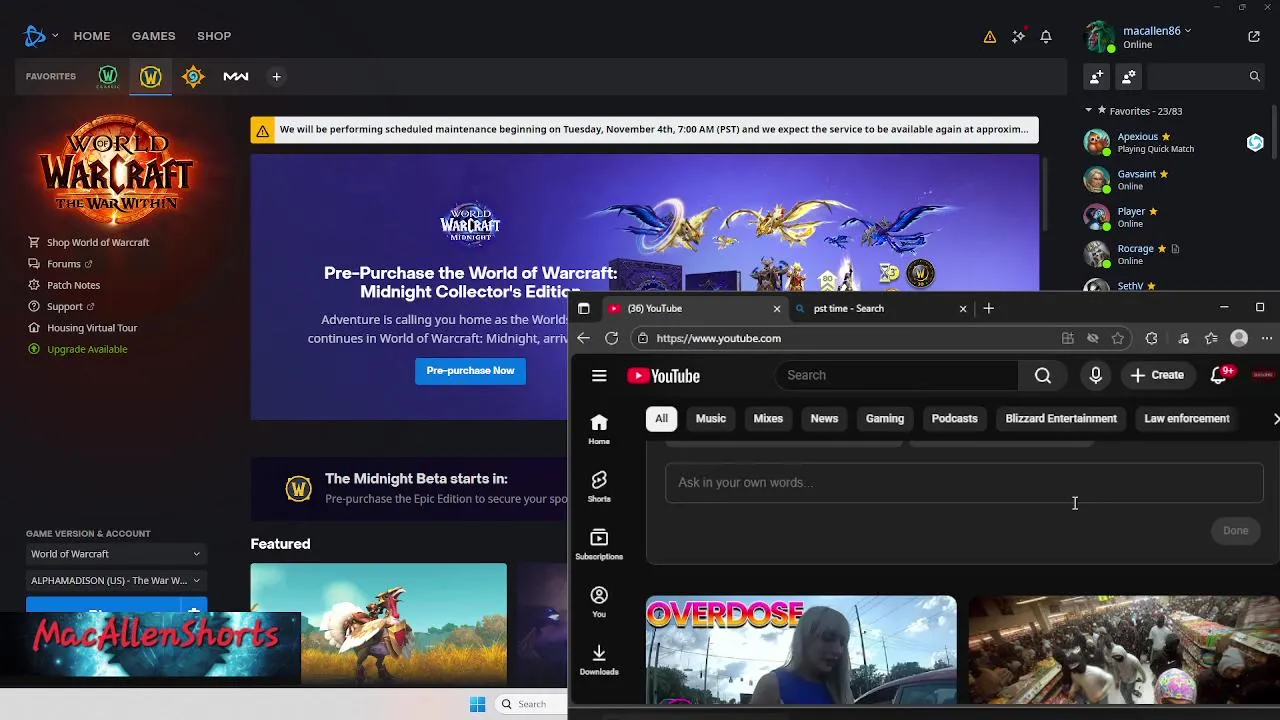Open the SHOP tab in Battle.net
The width and height of the screenshot is (1280, 720).
[214, 36]
